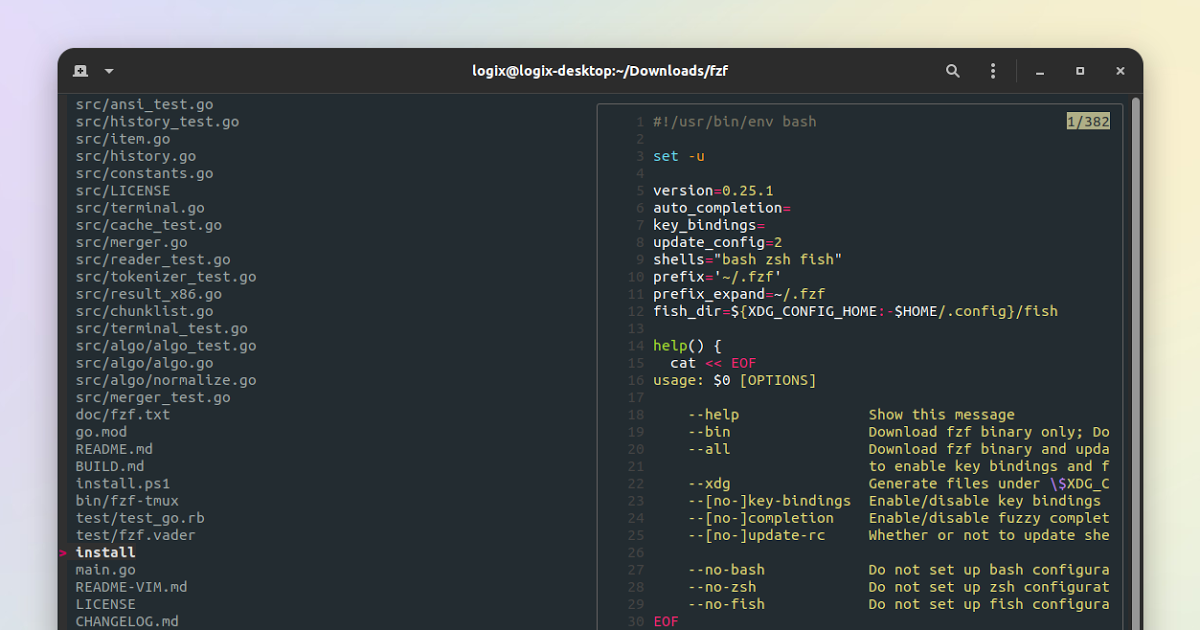Select src/history_test.go entry
Screen dimensions: 1200x630
[x=157, y=121]
